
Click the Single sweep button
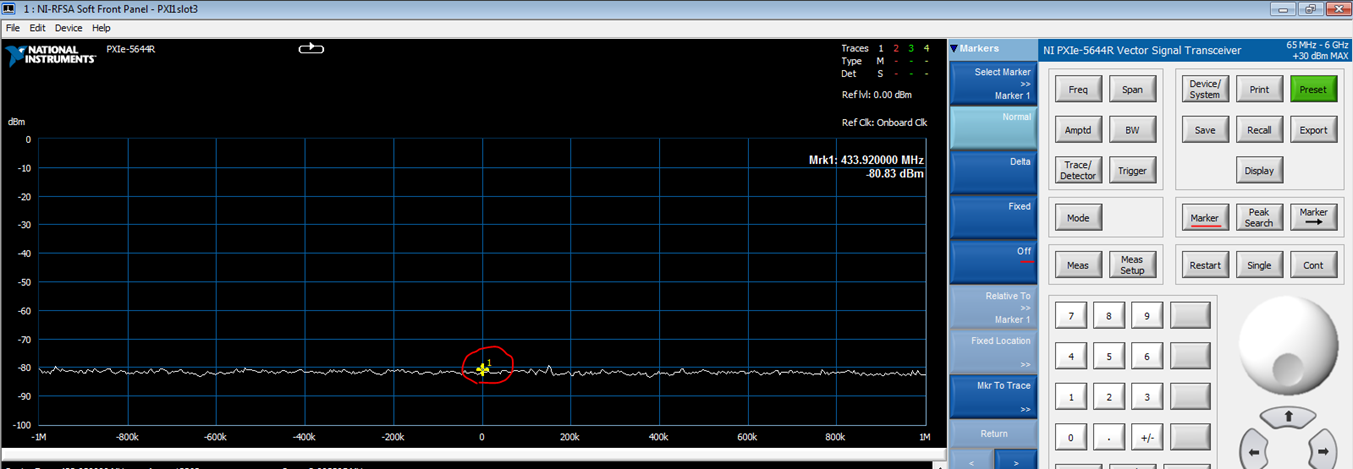click(x=1259, y=265)
